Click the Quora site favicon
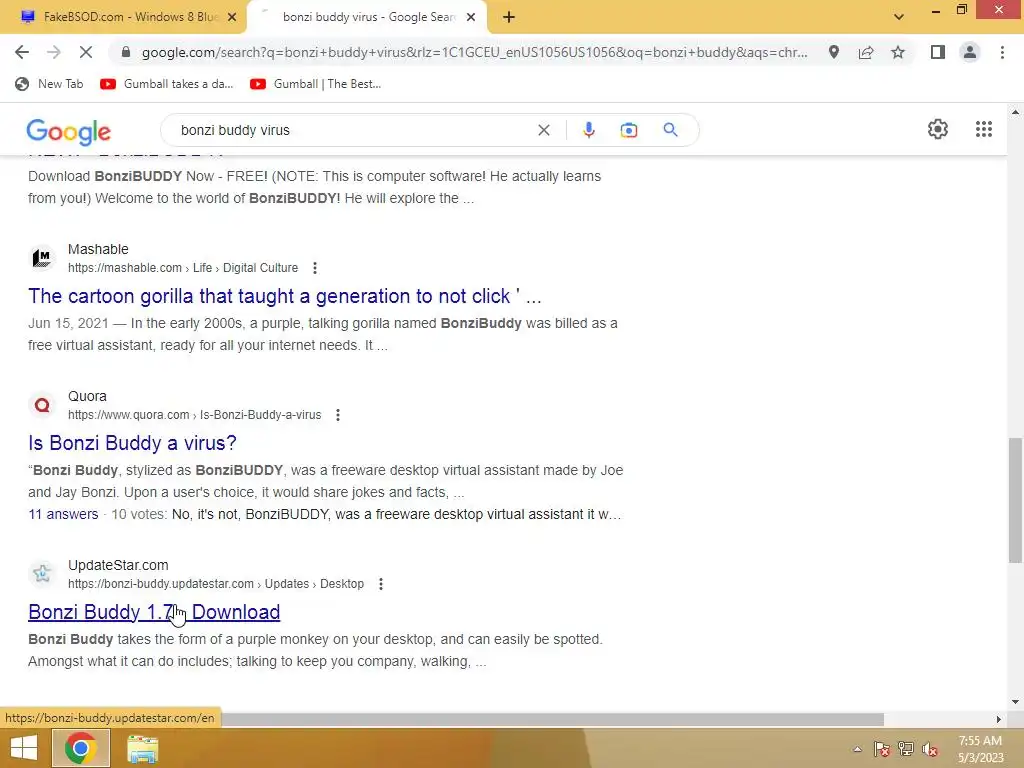This screenshot has height=768, width=1024. (42, 405)
